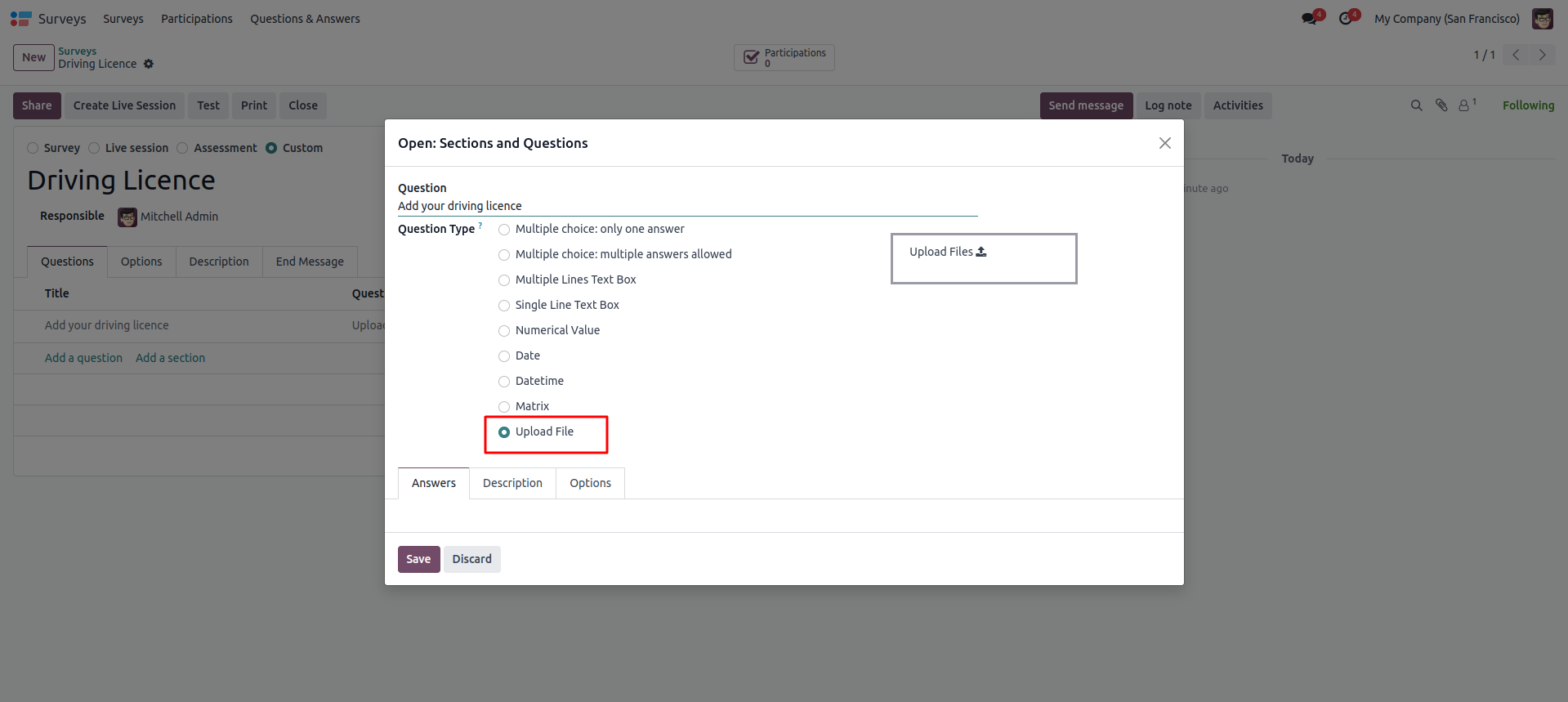Click the Question text input field
1568x702 pixels.
tap(686, 206)
